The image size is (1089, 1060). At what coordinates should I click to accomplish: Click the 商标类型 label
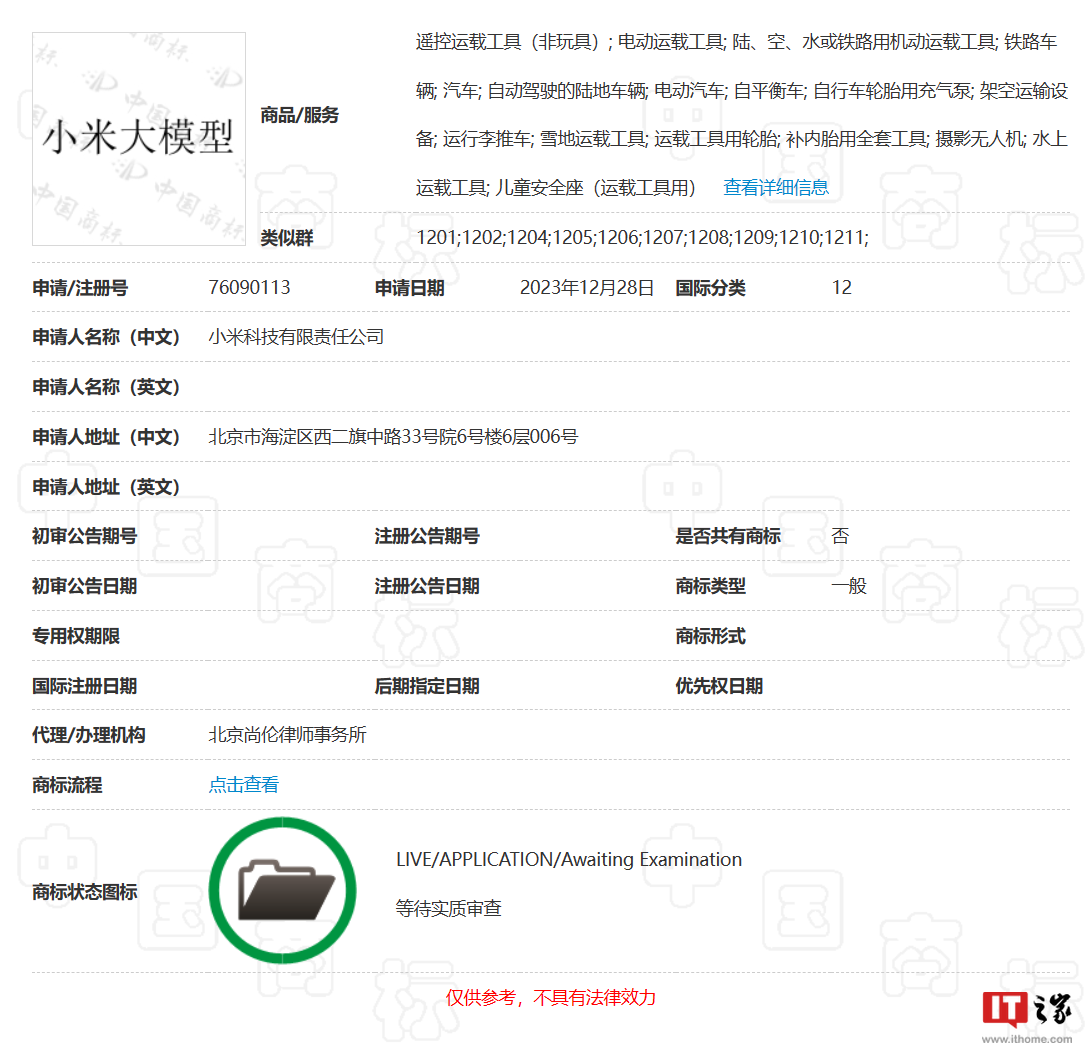(710, 586)
